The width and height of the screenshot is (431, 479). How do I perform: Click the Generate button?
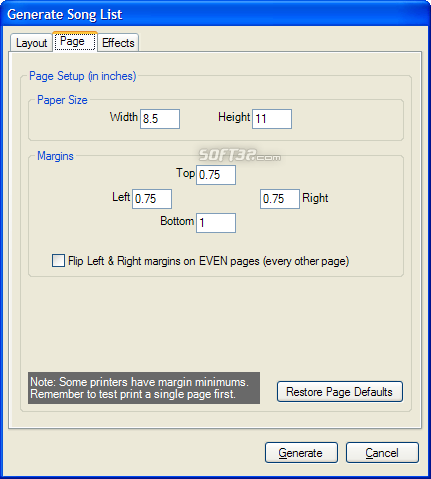click(301, 453)
